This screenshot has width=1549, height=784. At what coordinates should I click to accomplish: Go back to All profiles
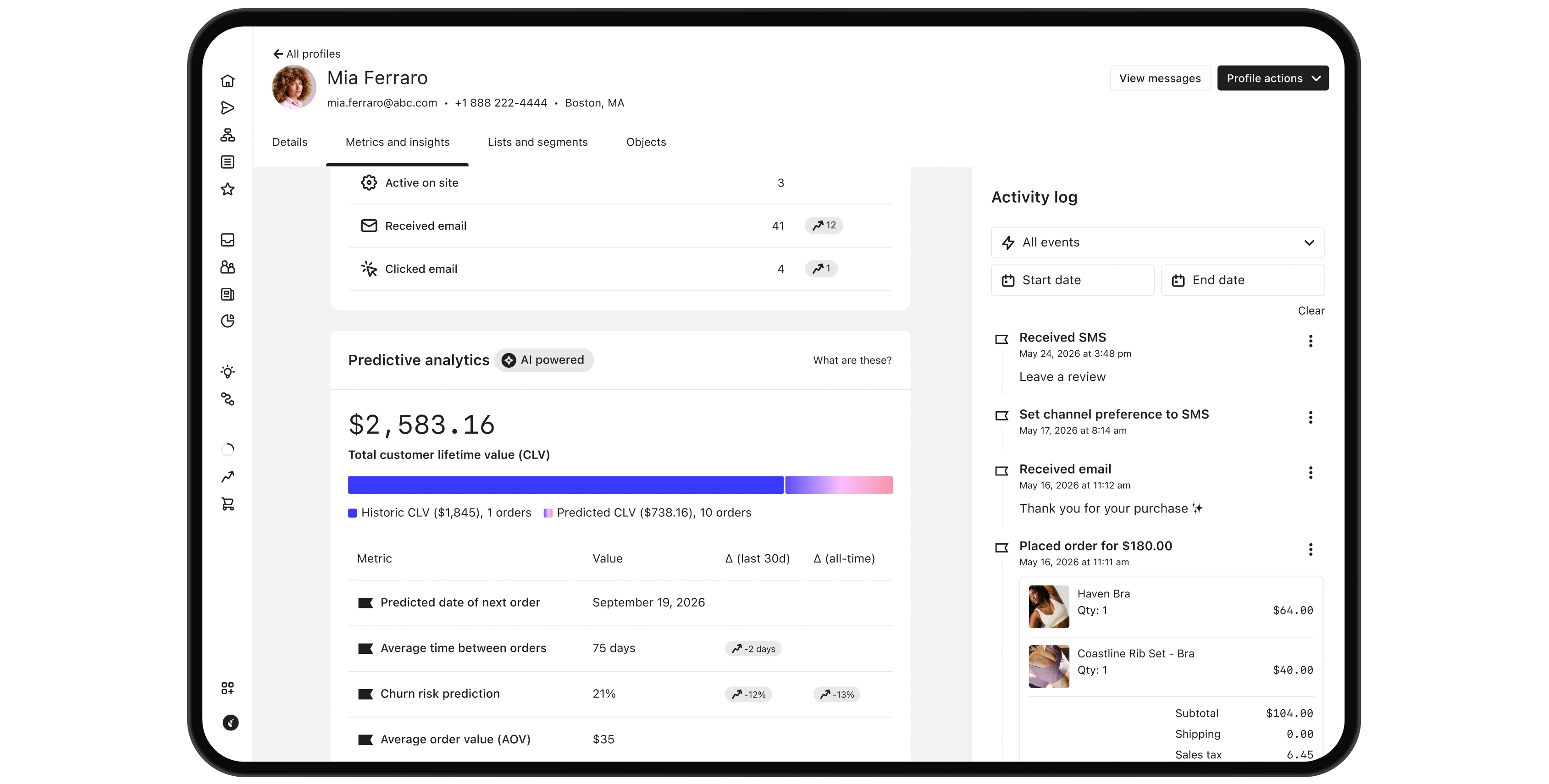(307, 54)
